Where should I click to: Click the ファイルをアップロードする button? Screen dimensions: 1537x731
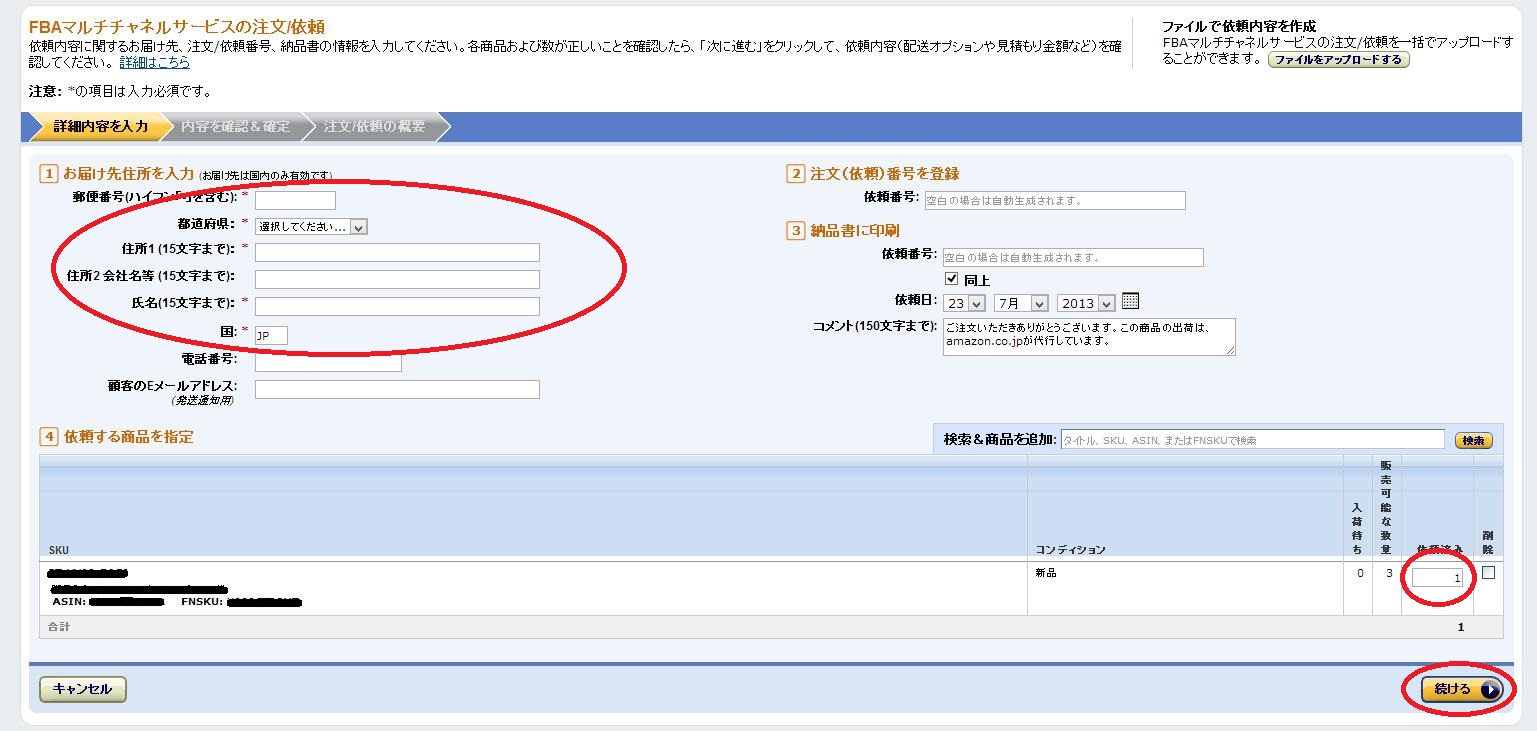(x=1338, y=60)
